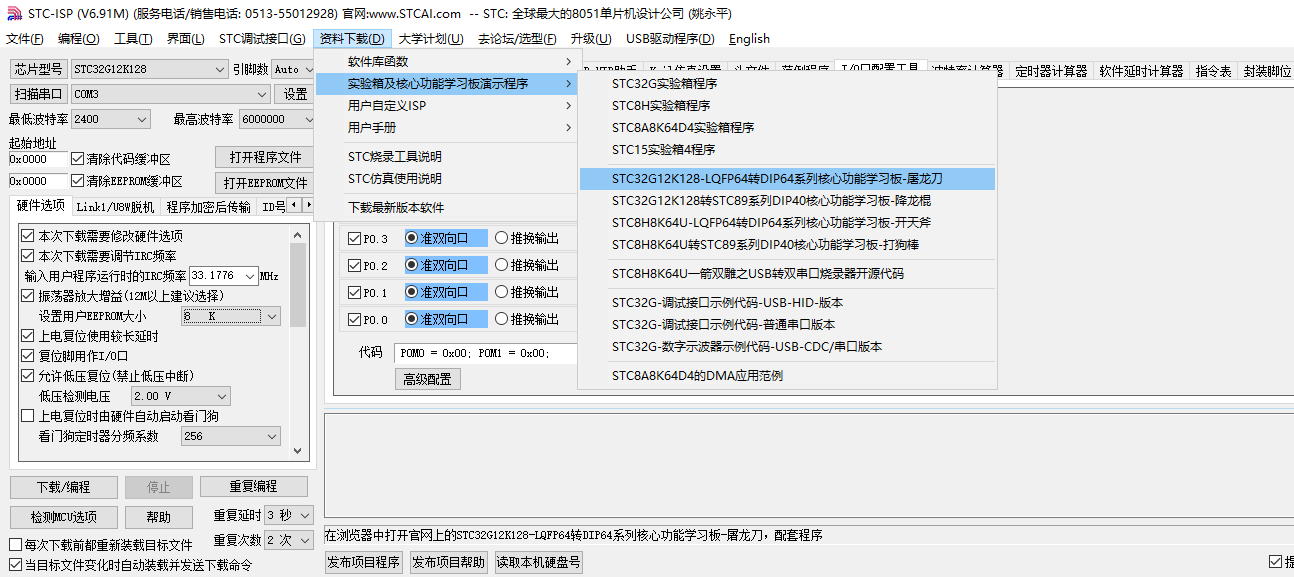The height and width of the screenshot is (577, 1294).
Task: Select the 打狗棒 learning board entry
Action: pyautogui.click(x=787, y=245)
